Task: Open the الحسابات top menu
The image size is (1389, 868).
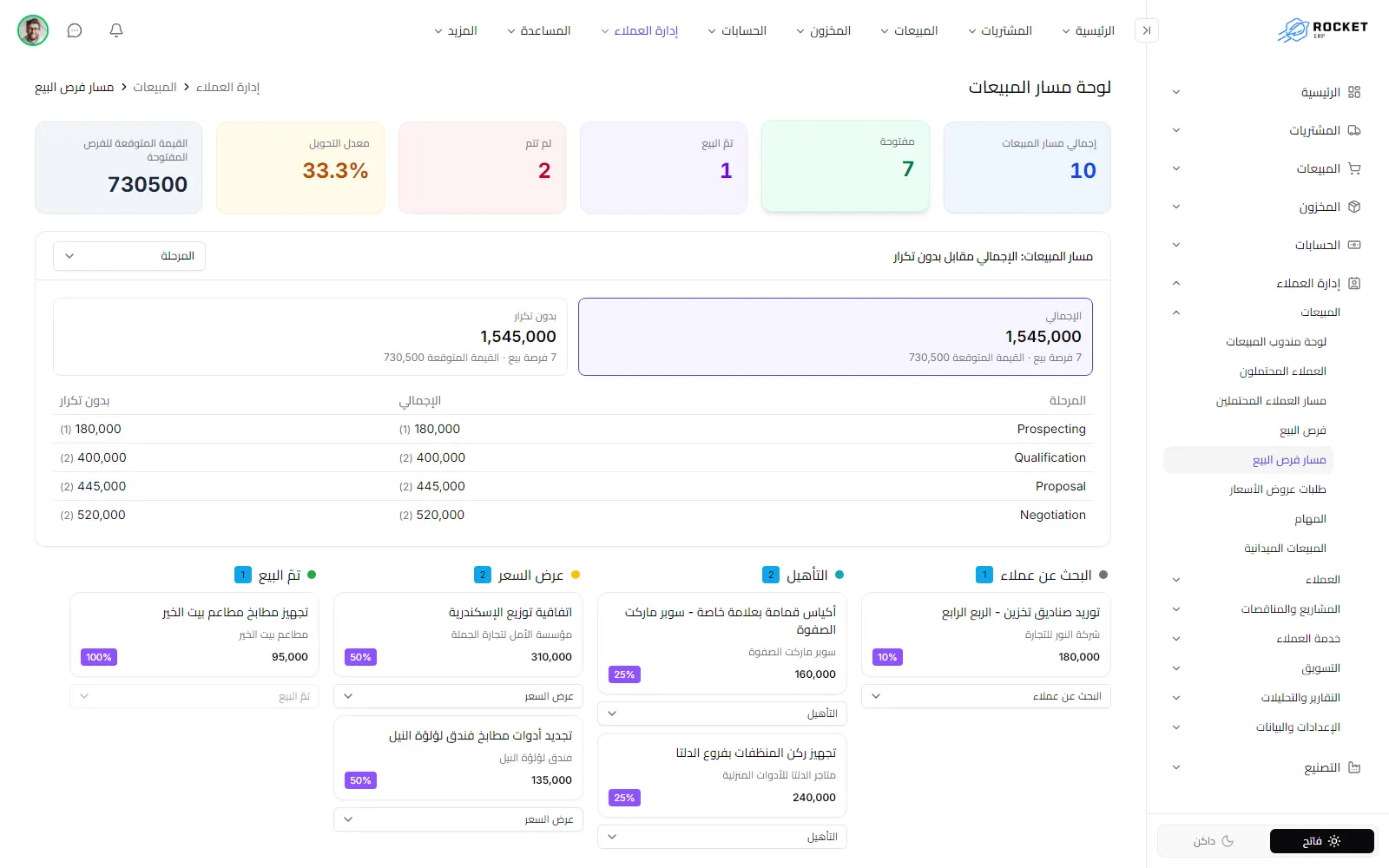Action: 737,30
